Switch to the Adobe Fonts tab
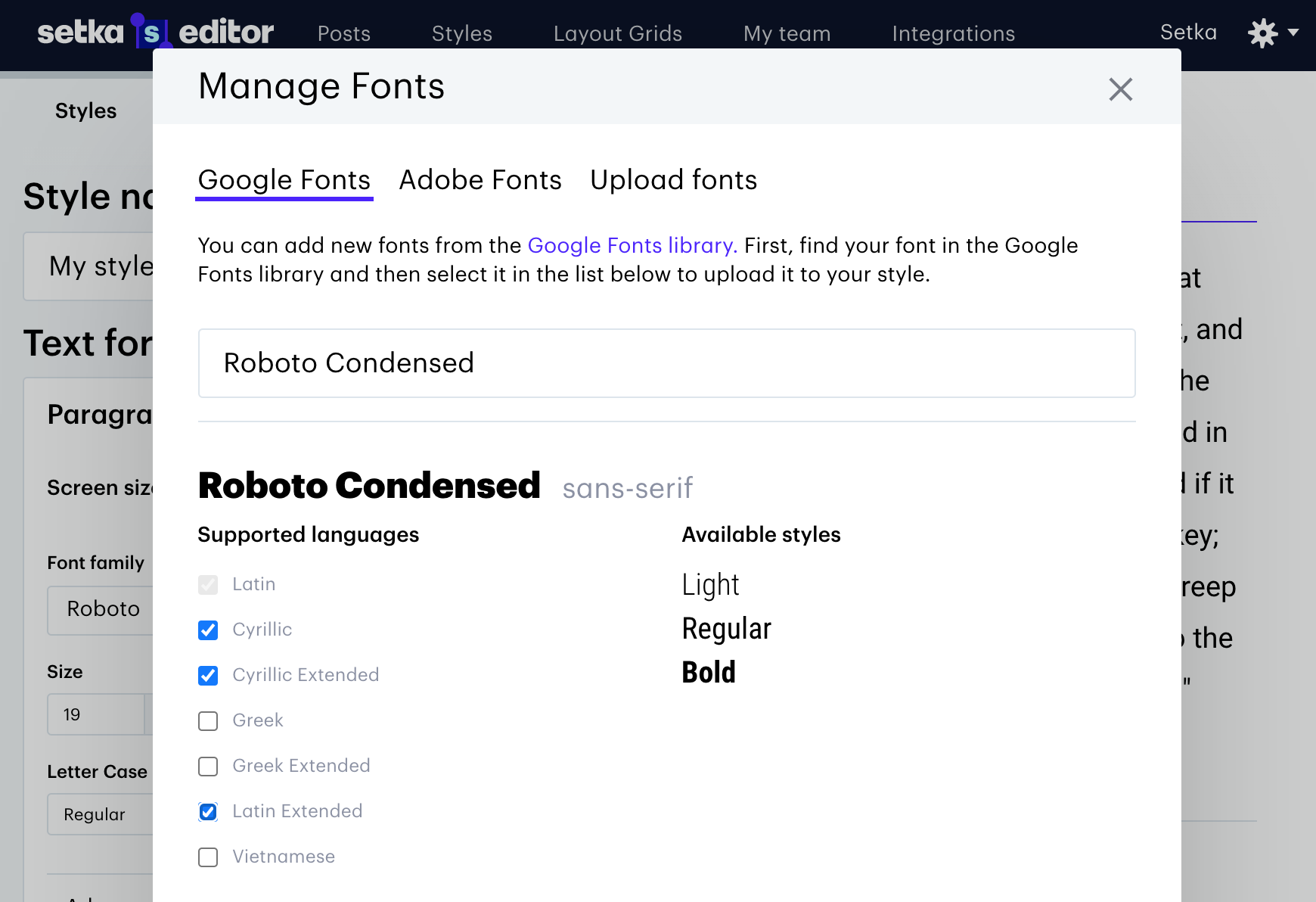Screen dimensions: 1316x902 point(480,180)
